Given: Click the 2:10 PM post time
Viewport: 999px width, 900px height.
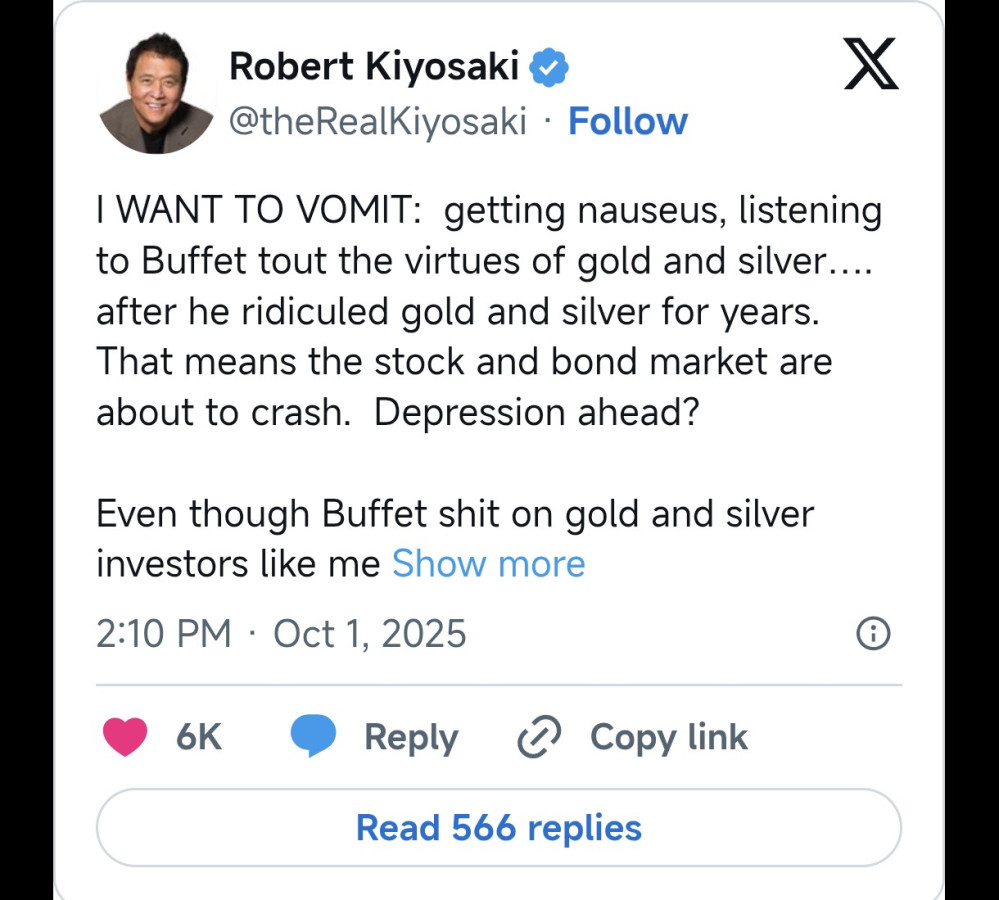Looking at the screenshot, I should coord(163,634).
